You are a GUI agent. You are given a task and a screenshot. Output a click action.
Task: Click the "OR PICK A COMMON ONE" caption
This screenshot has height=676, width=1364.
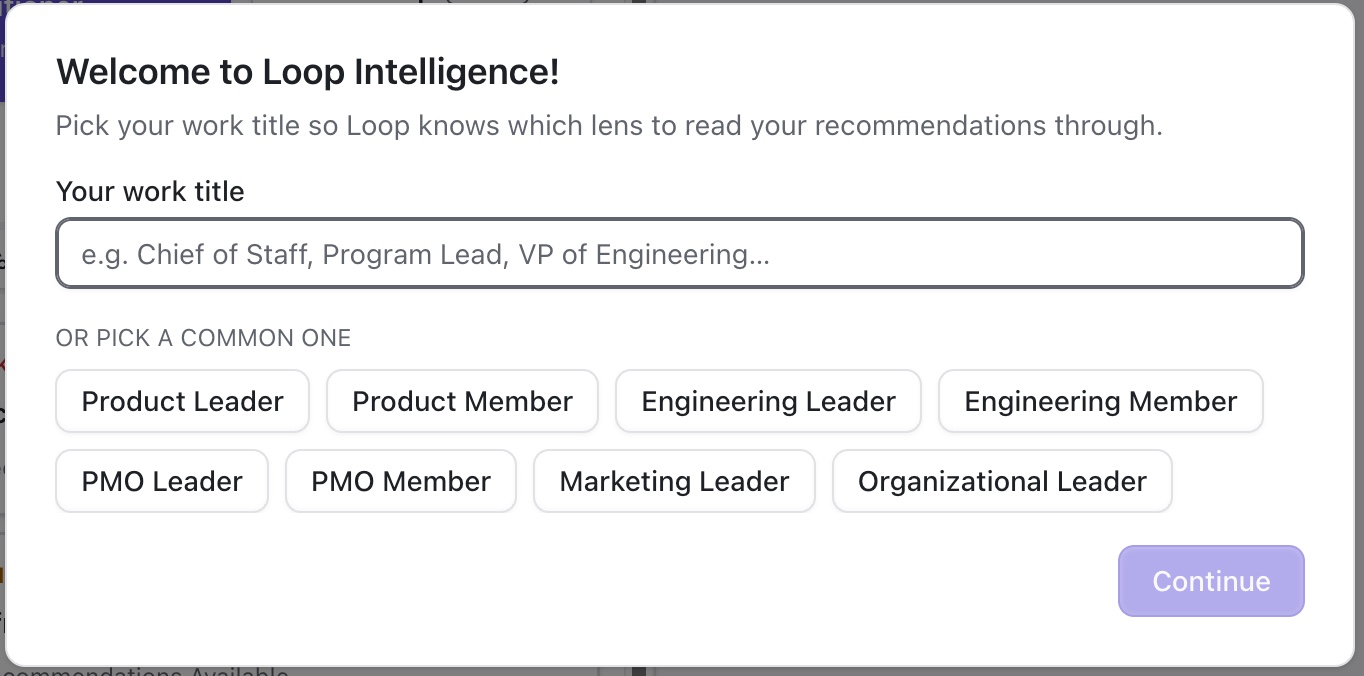coord(204,338)
